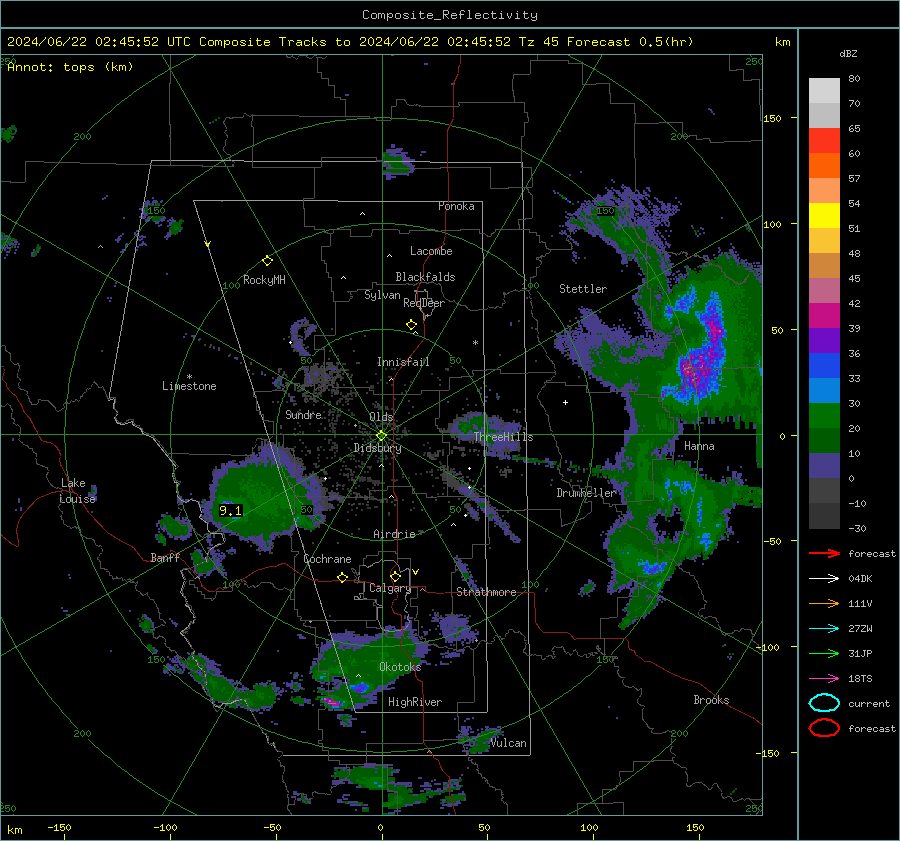Screen dimensions: 900x841
Task: Click the yellow swatch between 54 and 51 dBZ
Action: coord(824,216)
